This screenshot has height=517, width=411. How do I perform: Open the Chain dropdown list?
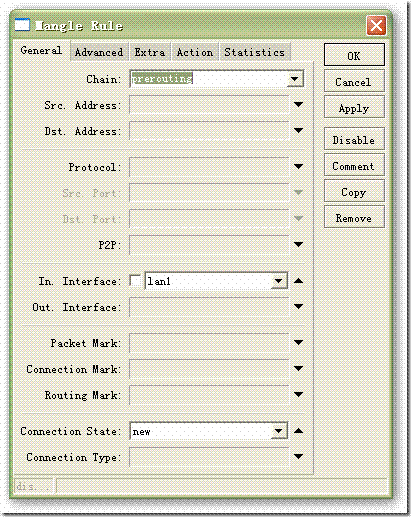[295, 79]
